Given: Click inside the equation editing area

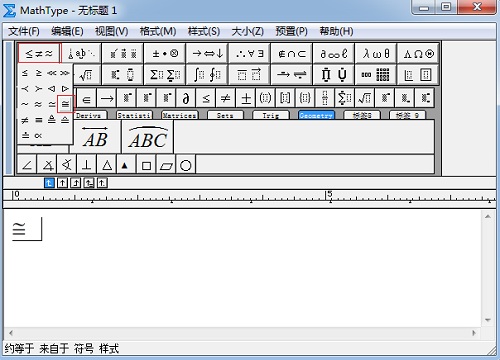Looking at the screenshot, I should [x=243, y=268].
